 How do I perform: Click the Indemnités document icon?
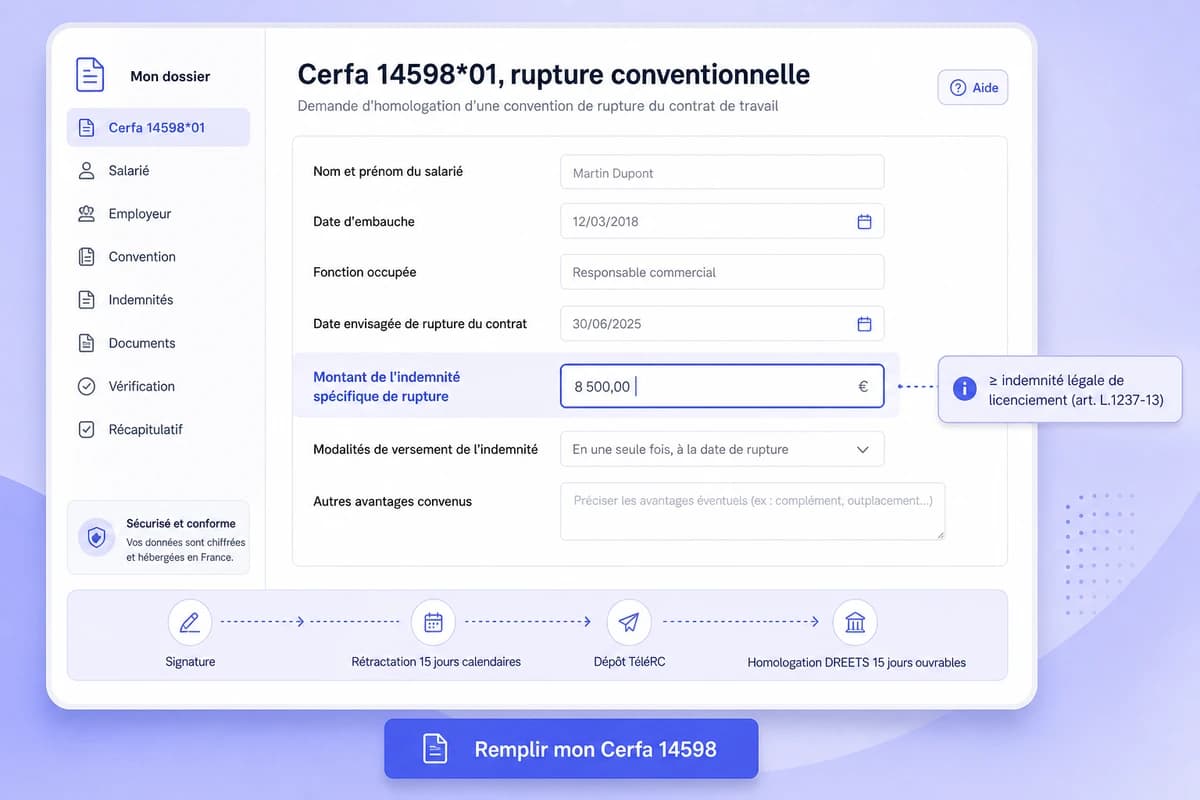click(x=86, y=300)
